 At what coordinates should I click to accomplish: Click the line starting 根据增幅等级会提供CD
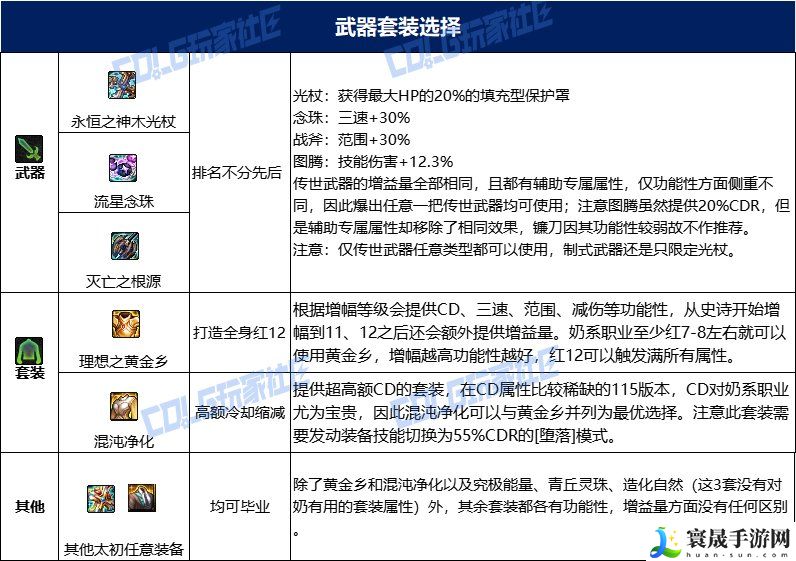click(536, 310)
